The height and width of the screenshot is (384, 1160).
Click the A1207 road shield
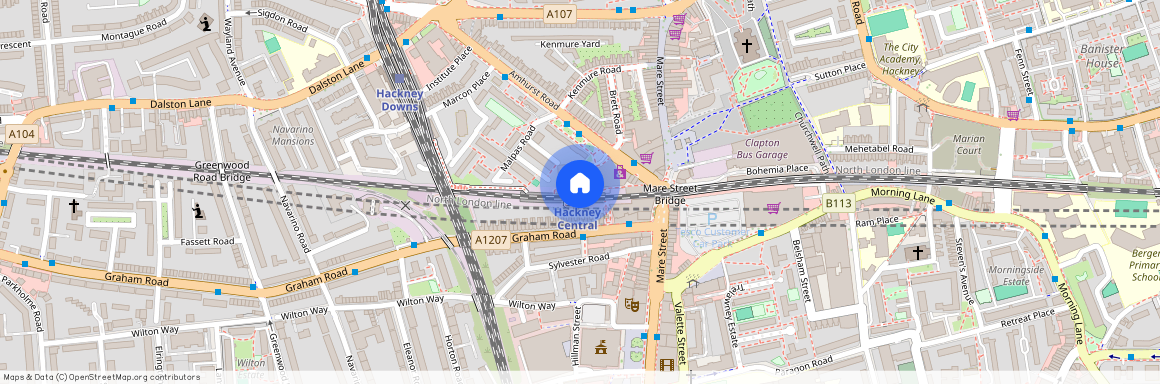490,240
